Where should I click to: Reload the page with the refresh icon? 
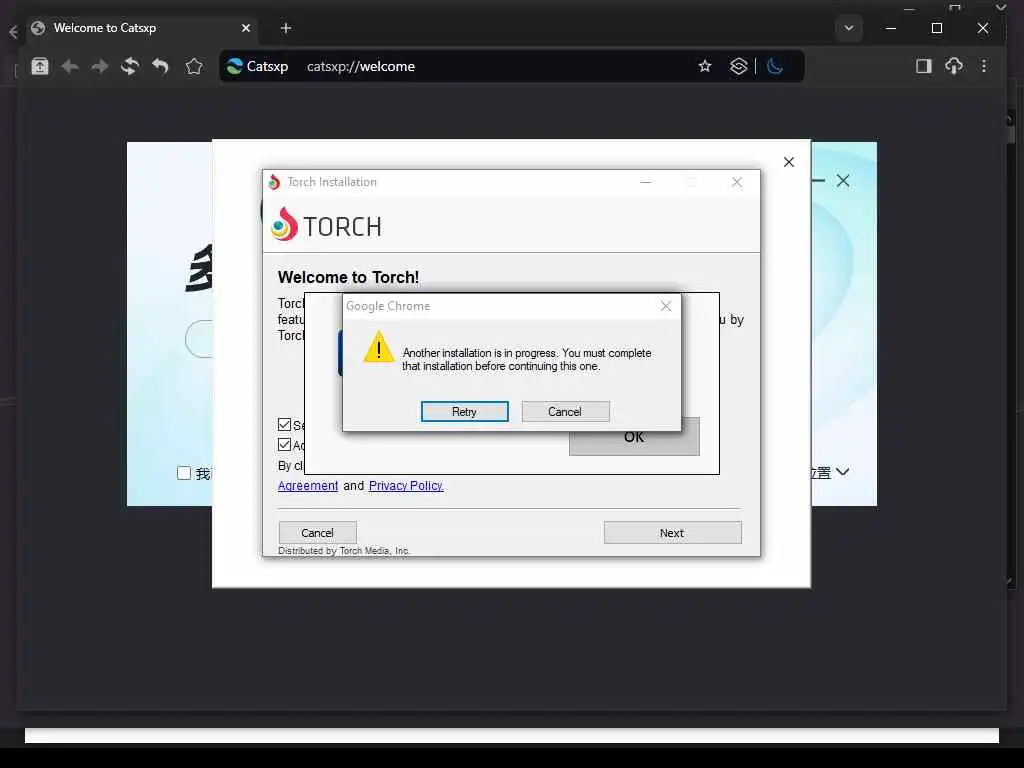click(x=130, y=66)
